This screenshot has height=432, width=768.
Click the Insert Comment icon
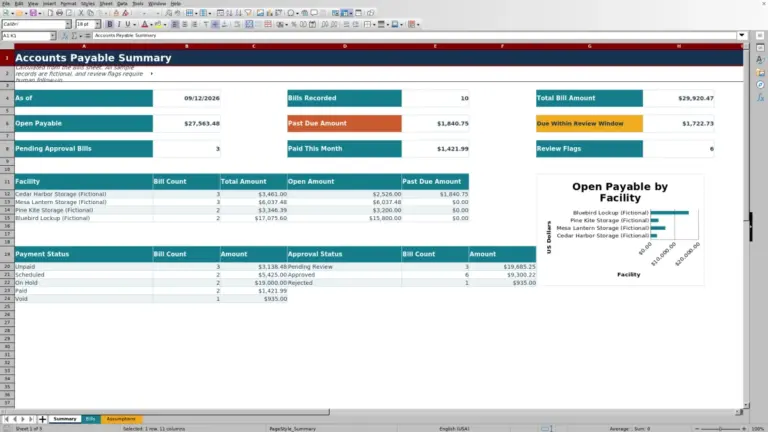click(314, 13)
